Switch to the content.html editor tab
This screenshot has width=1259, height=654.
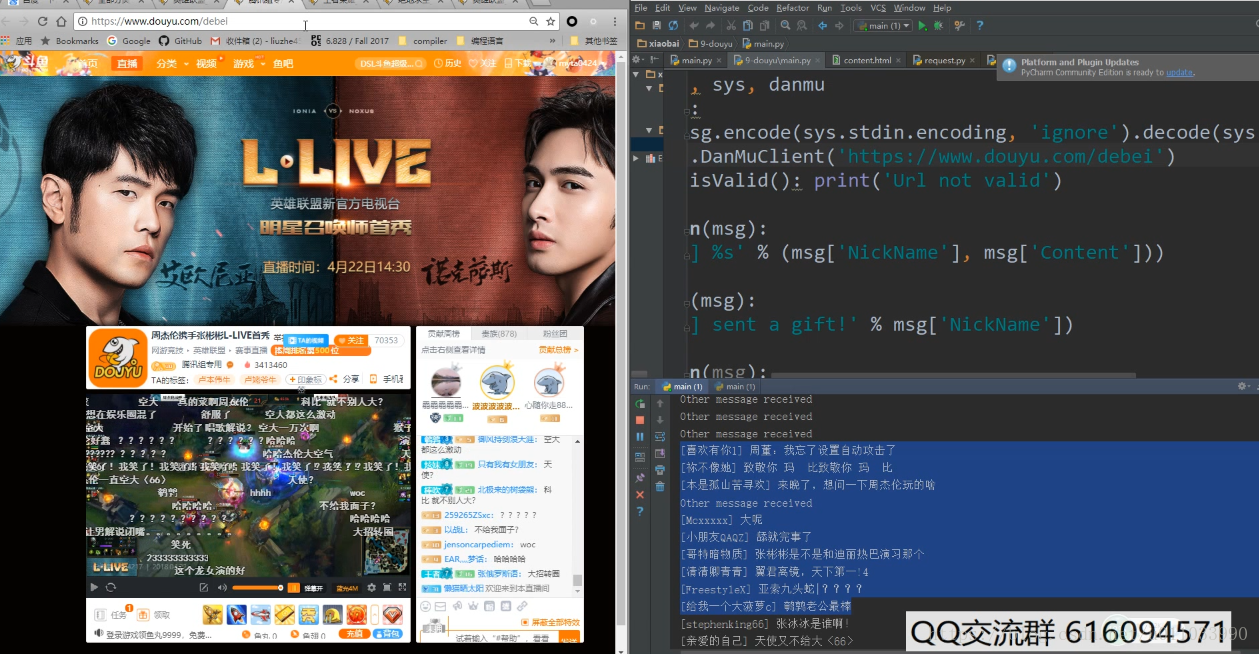click(866, 60)
